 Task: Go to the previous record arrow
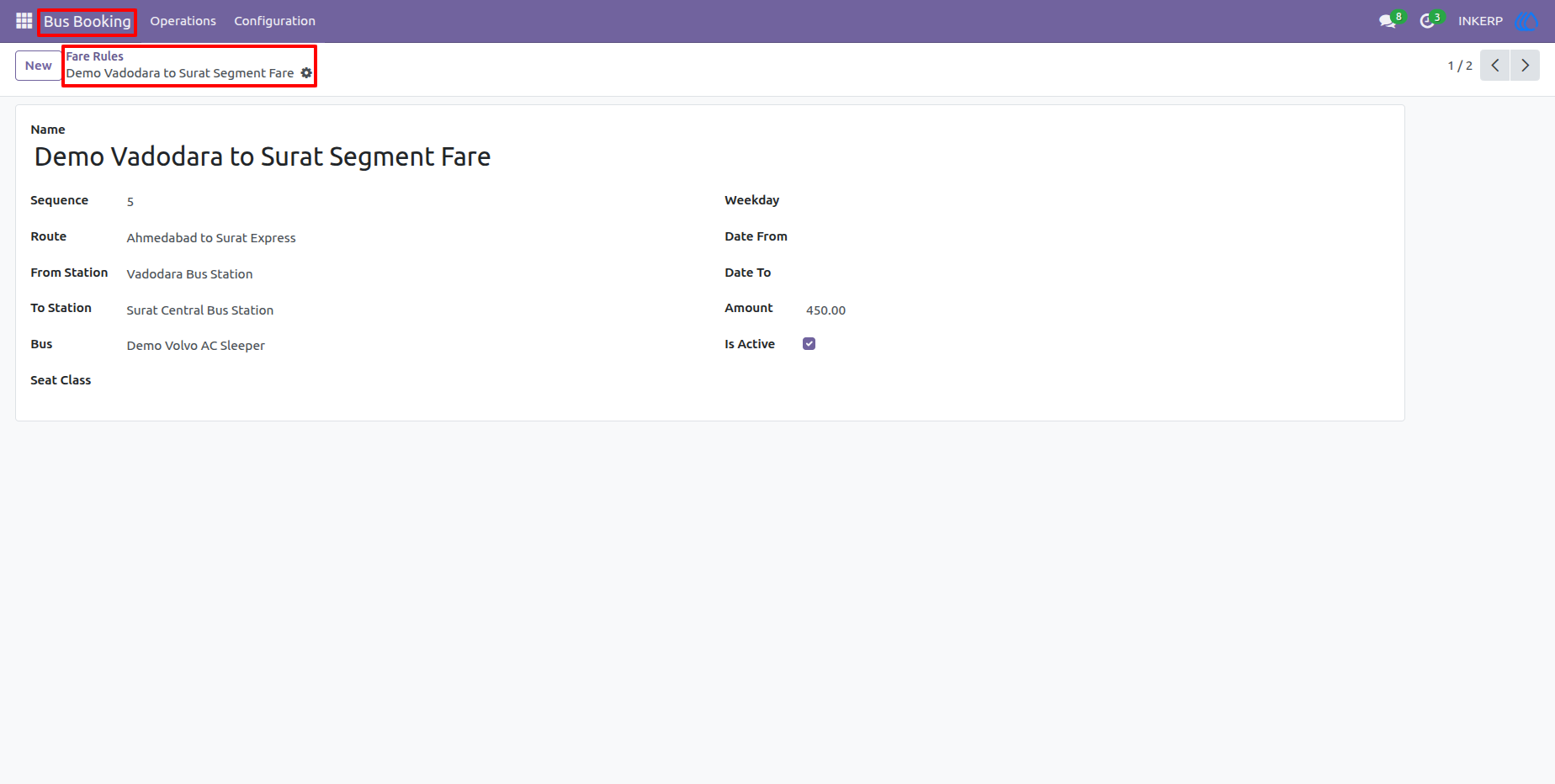point(1495,66)
